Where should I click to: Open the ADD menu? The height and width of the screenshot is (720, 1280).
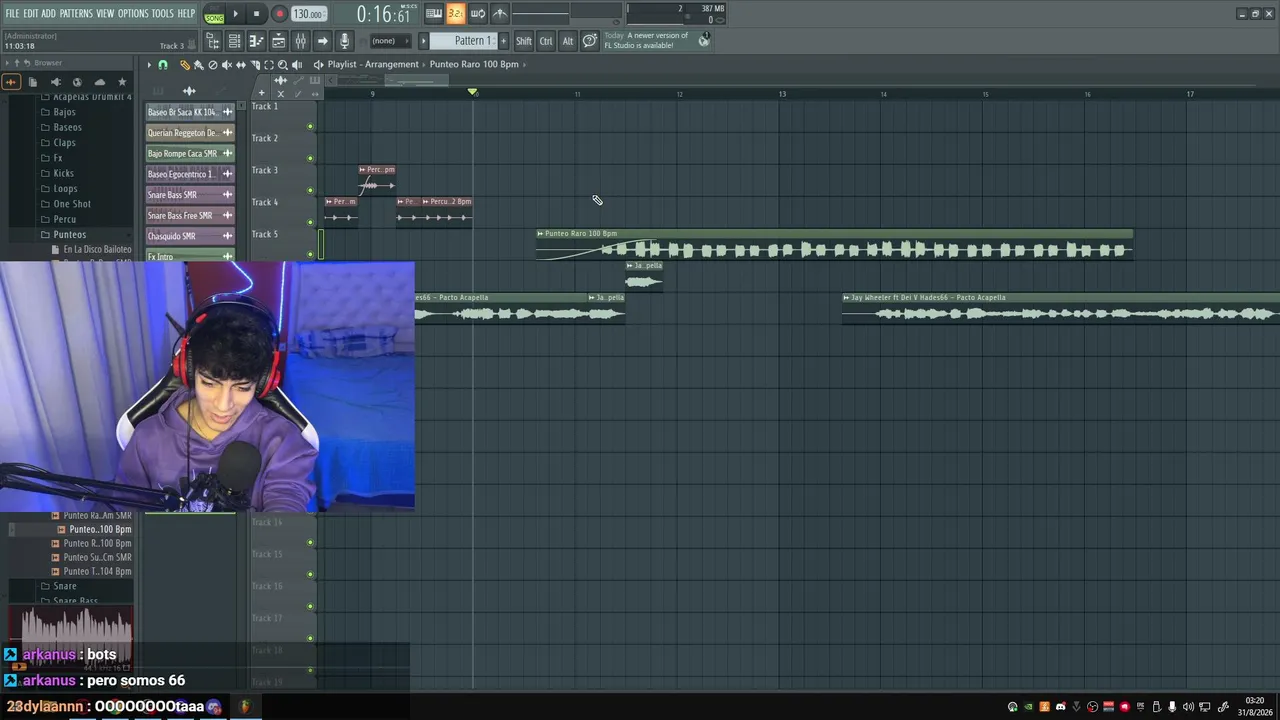click(48, 14)
